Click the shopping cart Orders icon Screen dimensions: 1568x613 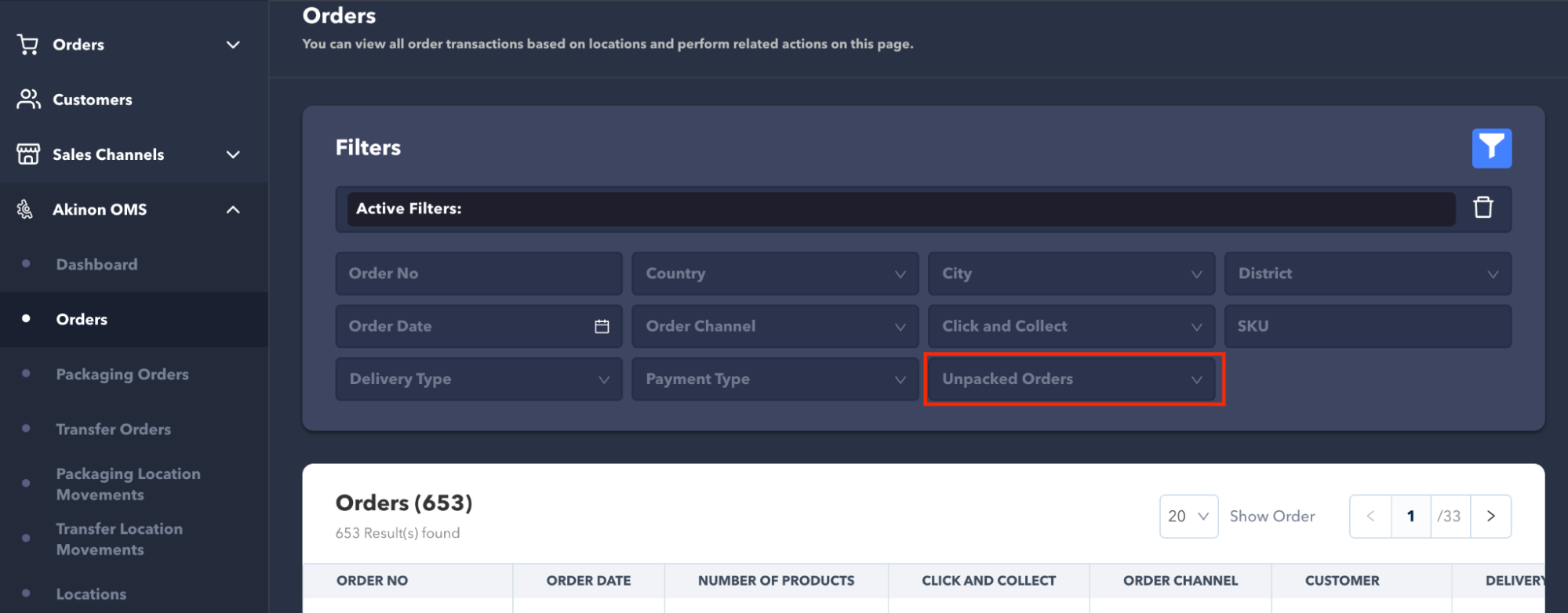click(28, 45)
